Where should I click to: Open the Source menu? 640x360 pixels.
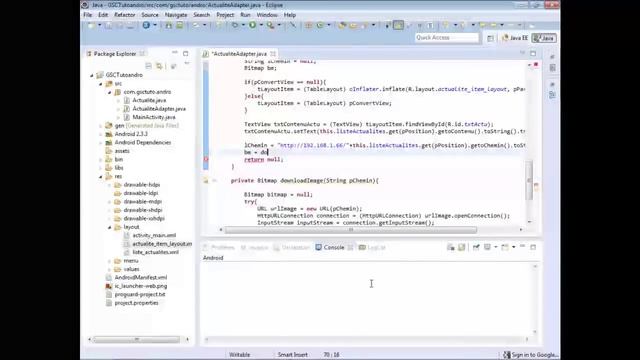[x=150, y=15]
